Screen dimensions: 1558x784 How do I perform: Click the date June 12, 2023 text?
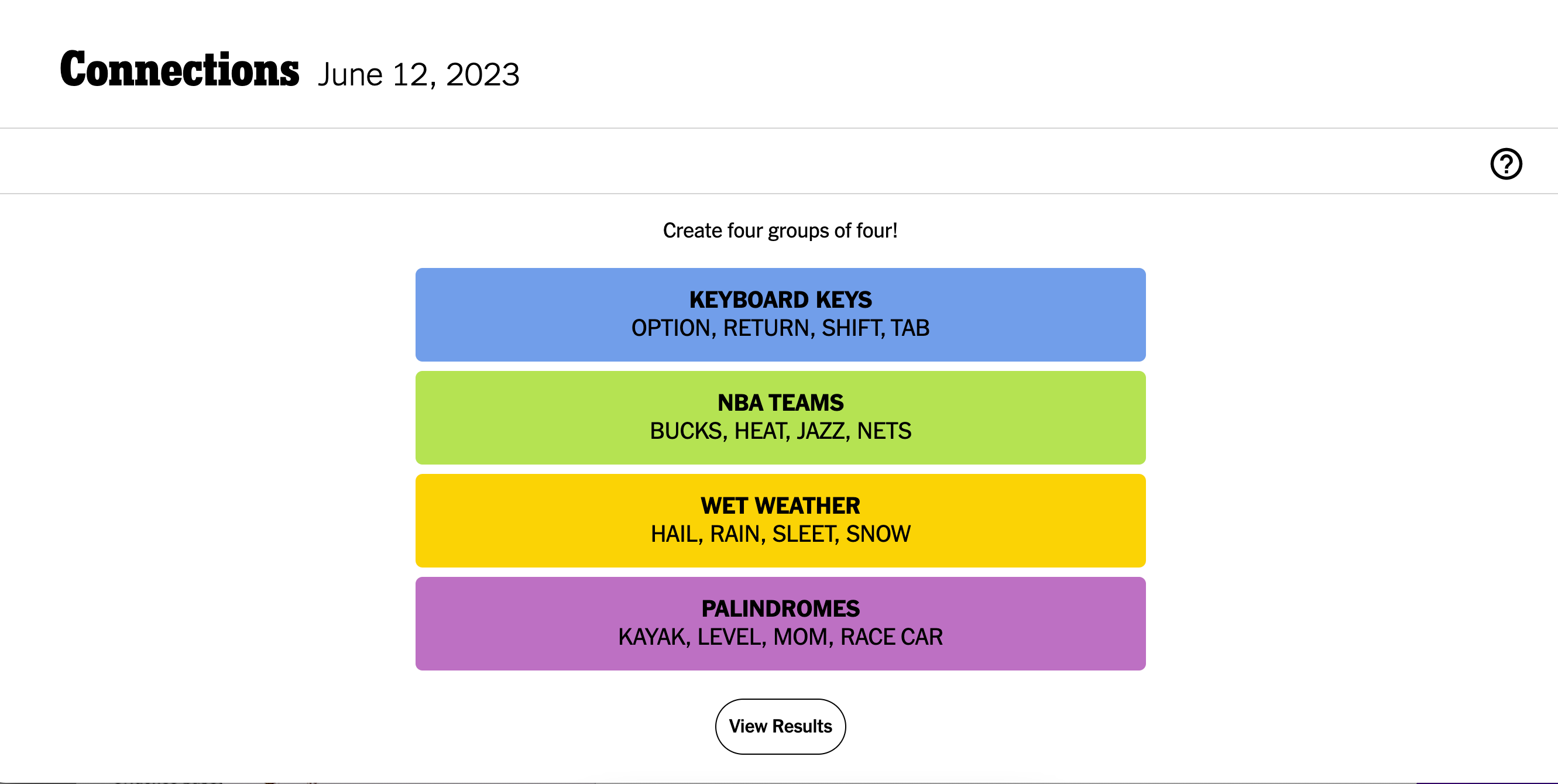418,74
